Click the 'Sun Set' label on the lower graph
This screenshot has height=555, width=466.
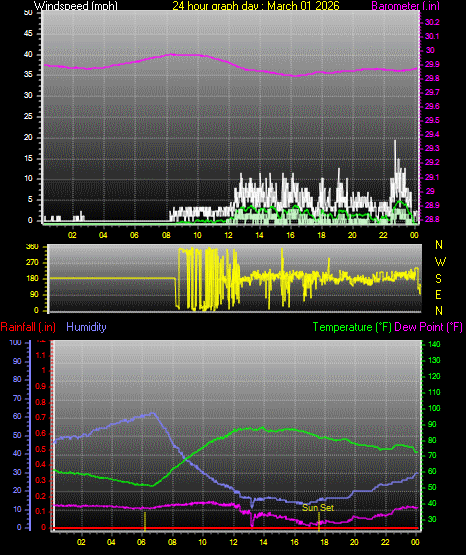coord(318,508)
